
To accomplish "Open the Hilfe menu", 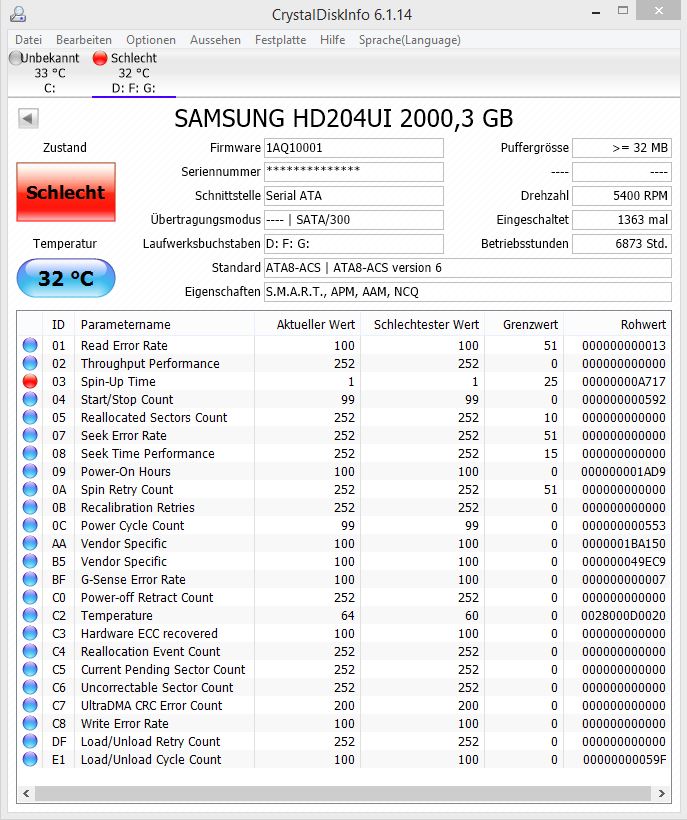I will click(x=333, y=40).
